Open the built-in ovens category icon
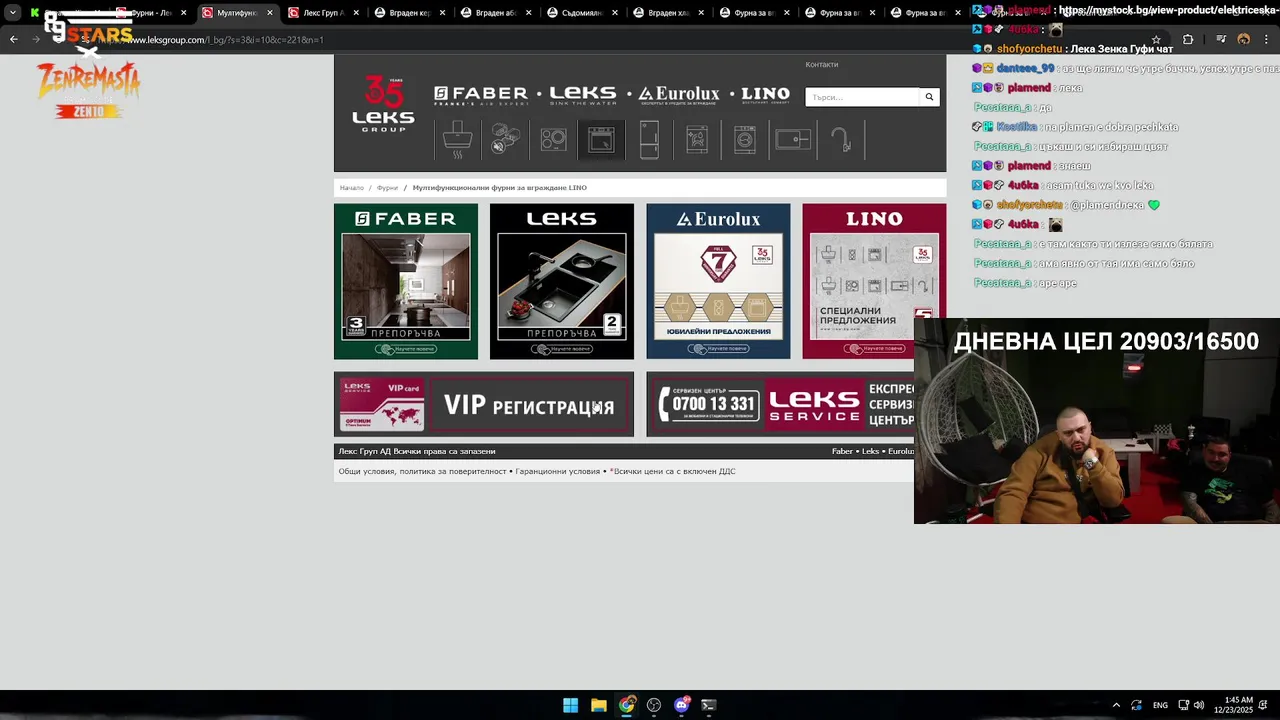 [x=601, y=140]
